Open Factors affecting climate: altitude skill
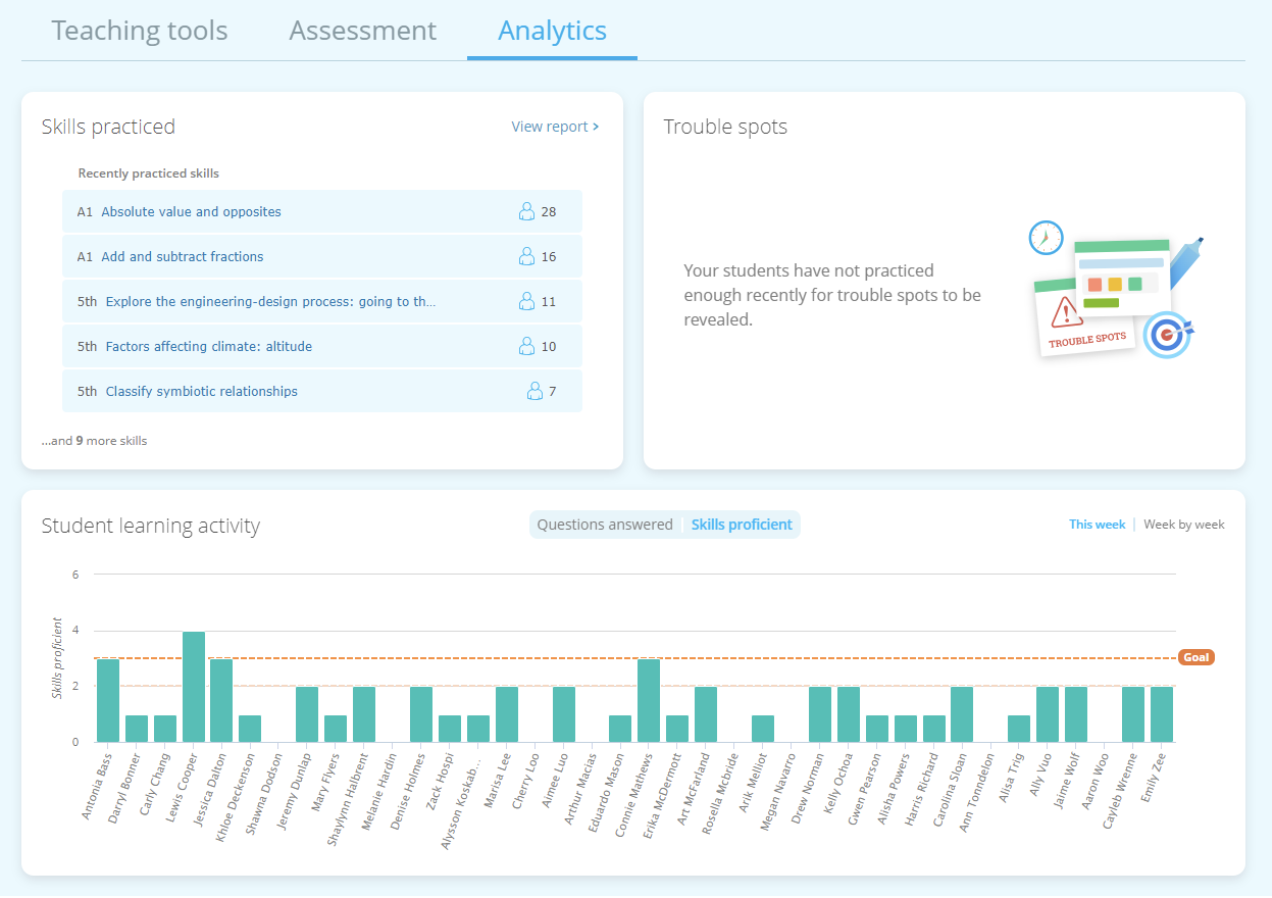The image size is (1272, 898). point(208,347)
